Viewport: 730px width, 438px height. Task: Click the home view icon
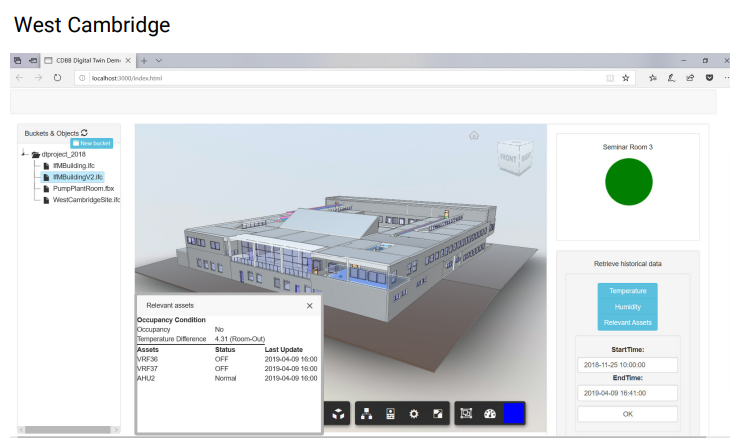point(474,135)
